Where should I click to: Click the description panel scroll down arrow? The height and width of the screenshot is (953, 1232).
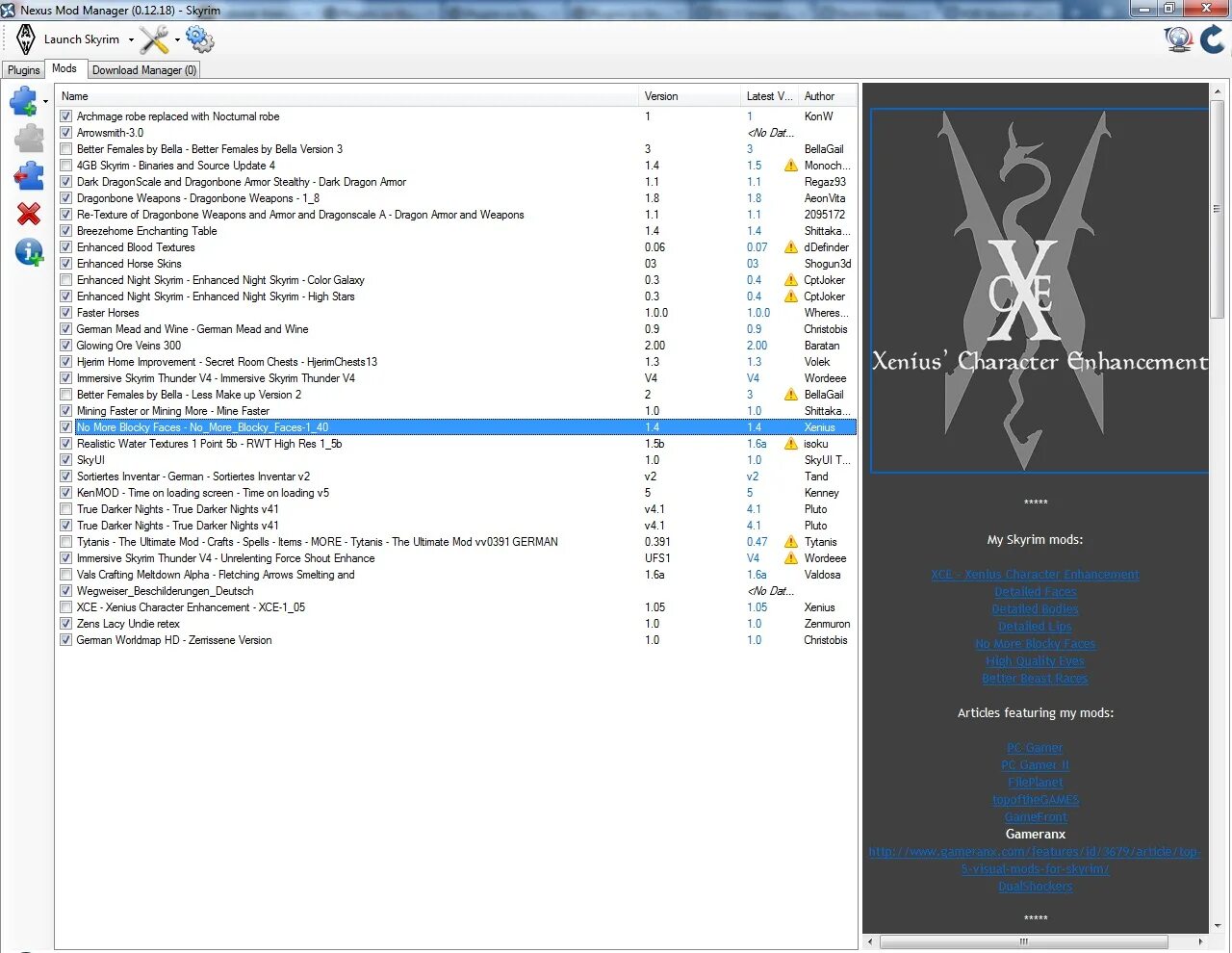[x=1217, y=925]
